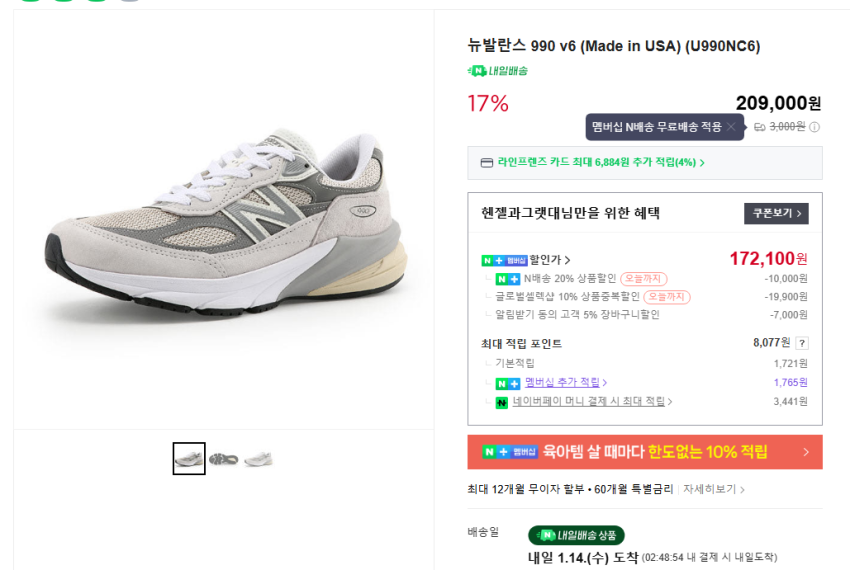Click the green 내일배송 상품 badge
This screenshot has height=570, width=850.
[x=575, y=536]
